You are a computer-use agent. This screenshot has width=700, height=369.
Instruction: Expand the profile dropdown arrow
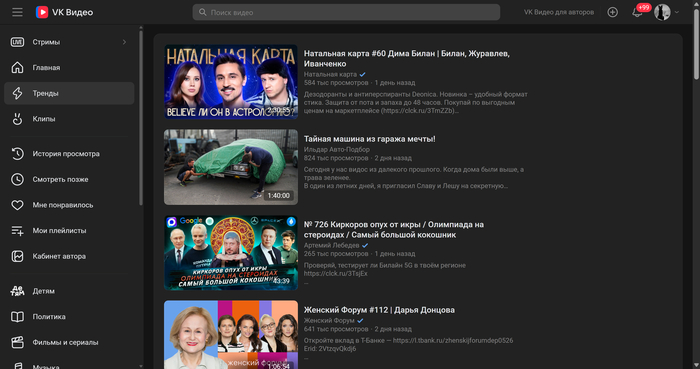(677, 12)
